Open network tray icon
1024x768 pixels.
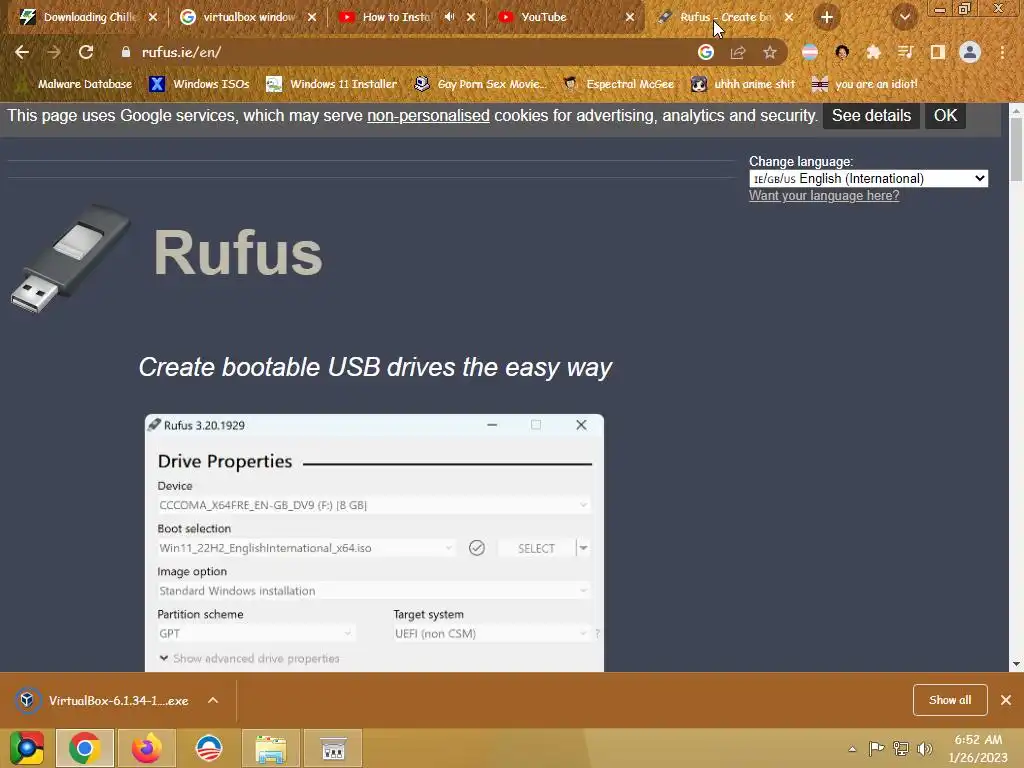(901, 748)
